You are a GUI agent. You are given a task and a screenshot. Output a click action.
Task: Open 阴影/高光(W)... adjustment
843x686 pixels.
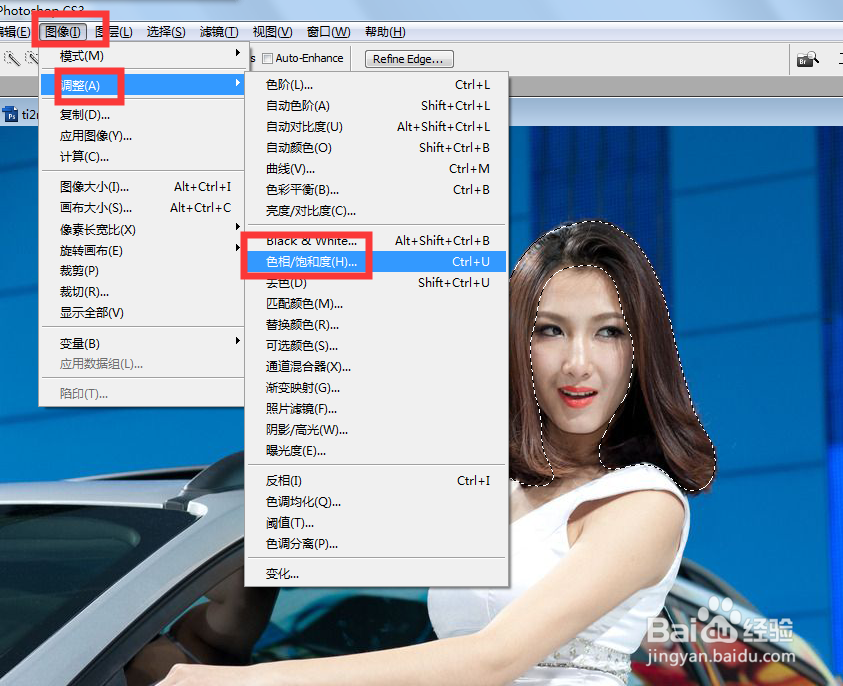click(376, 430)
